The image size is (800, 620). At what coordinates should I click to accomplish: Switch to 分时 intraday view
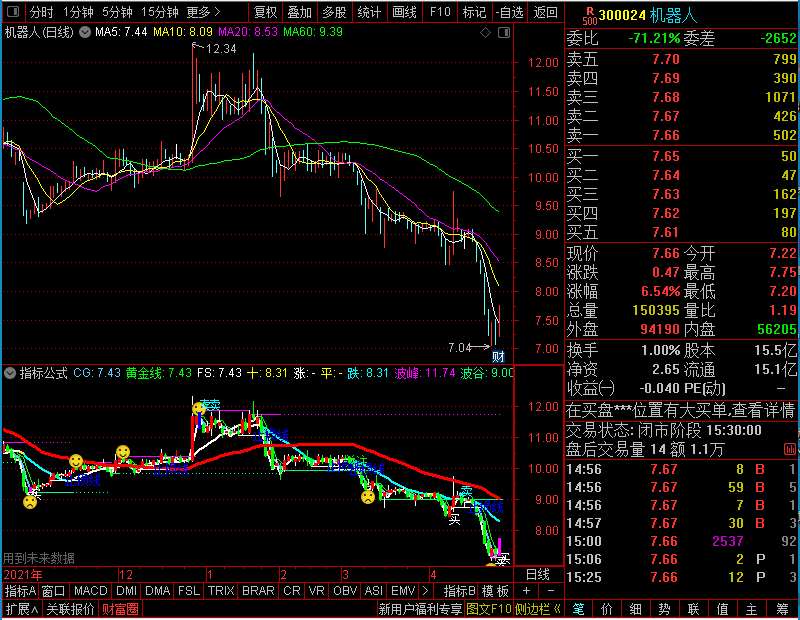(x=41, y=12)
